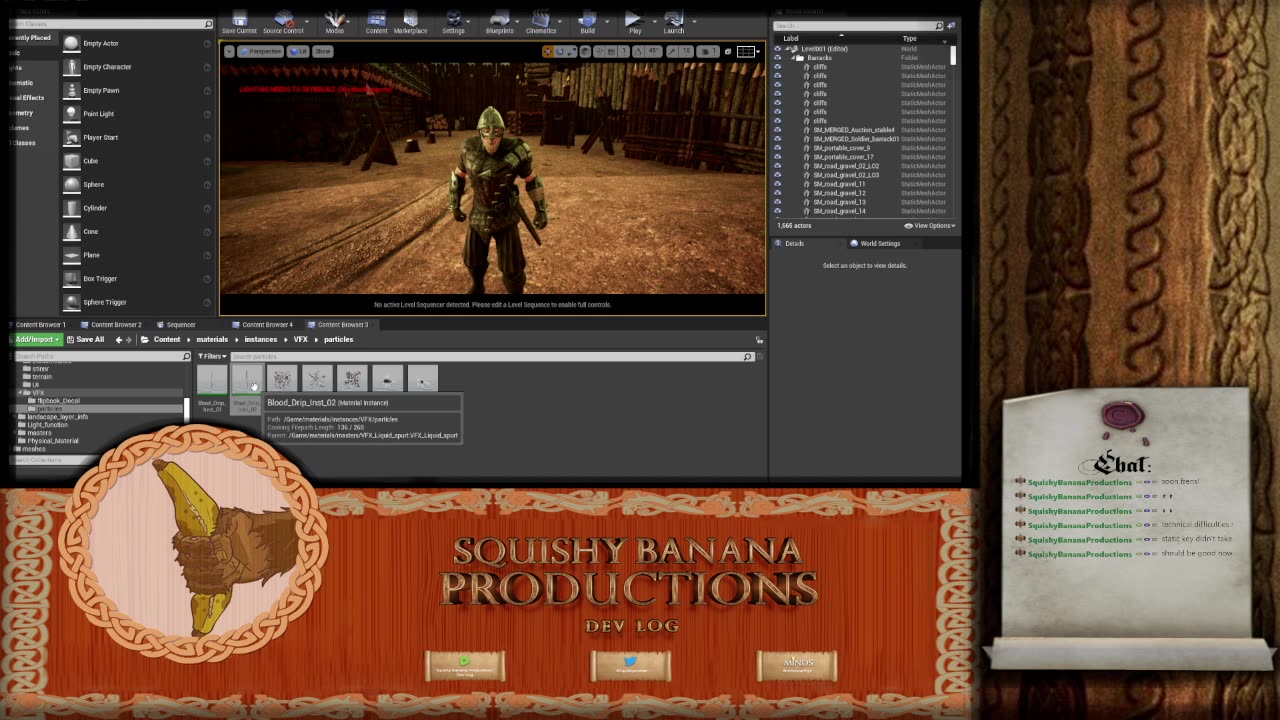This screenshot has width=1280, height=720.
Task: Toggle visibility of SM_road_gravel_02_LO2
Action: pyautogui.click(x=778, y=166)
